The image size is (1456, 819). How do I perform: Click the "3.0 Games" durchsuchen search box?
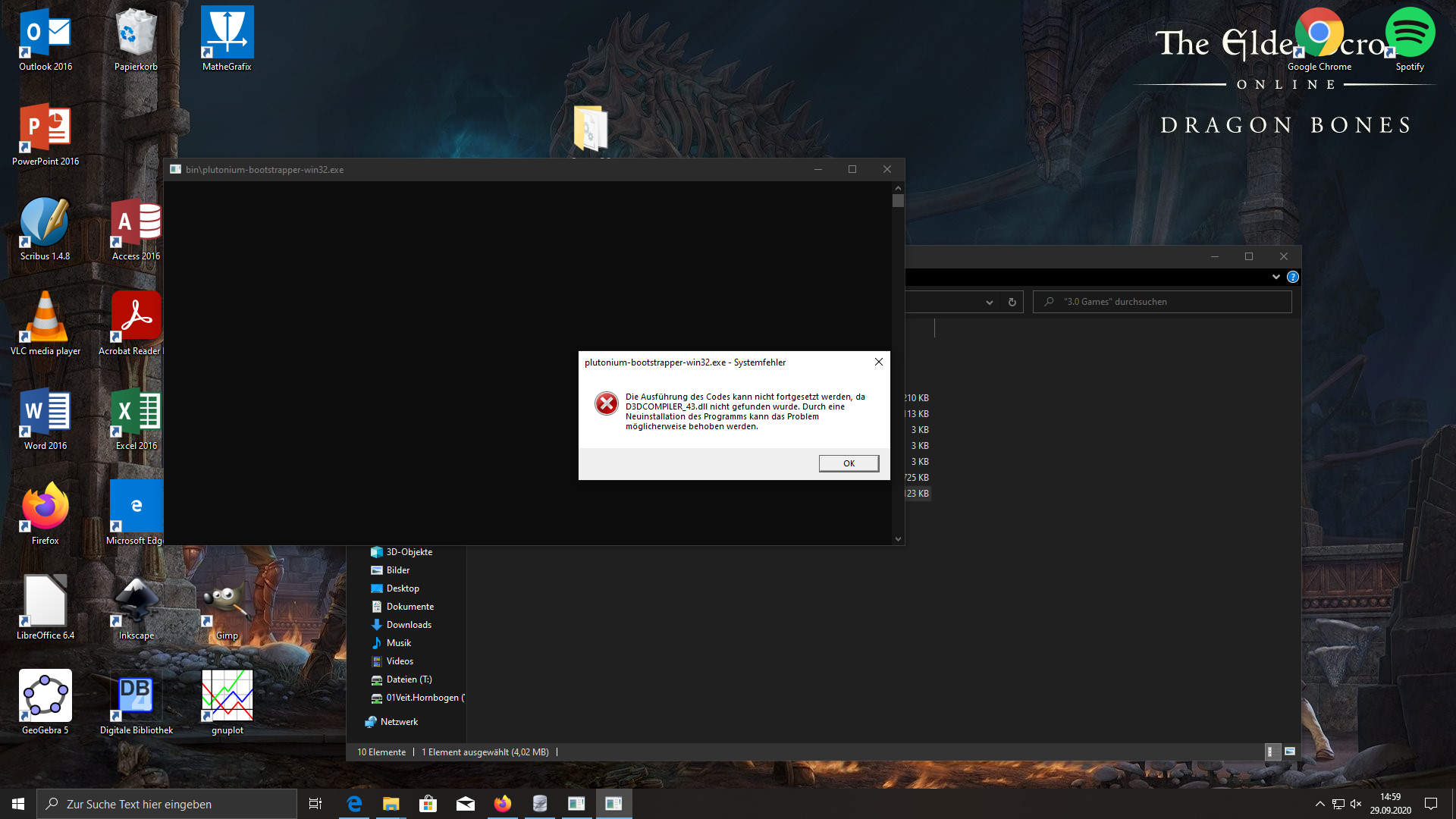pos(1162,302)
